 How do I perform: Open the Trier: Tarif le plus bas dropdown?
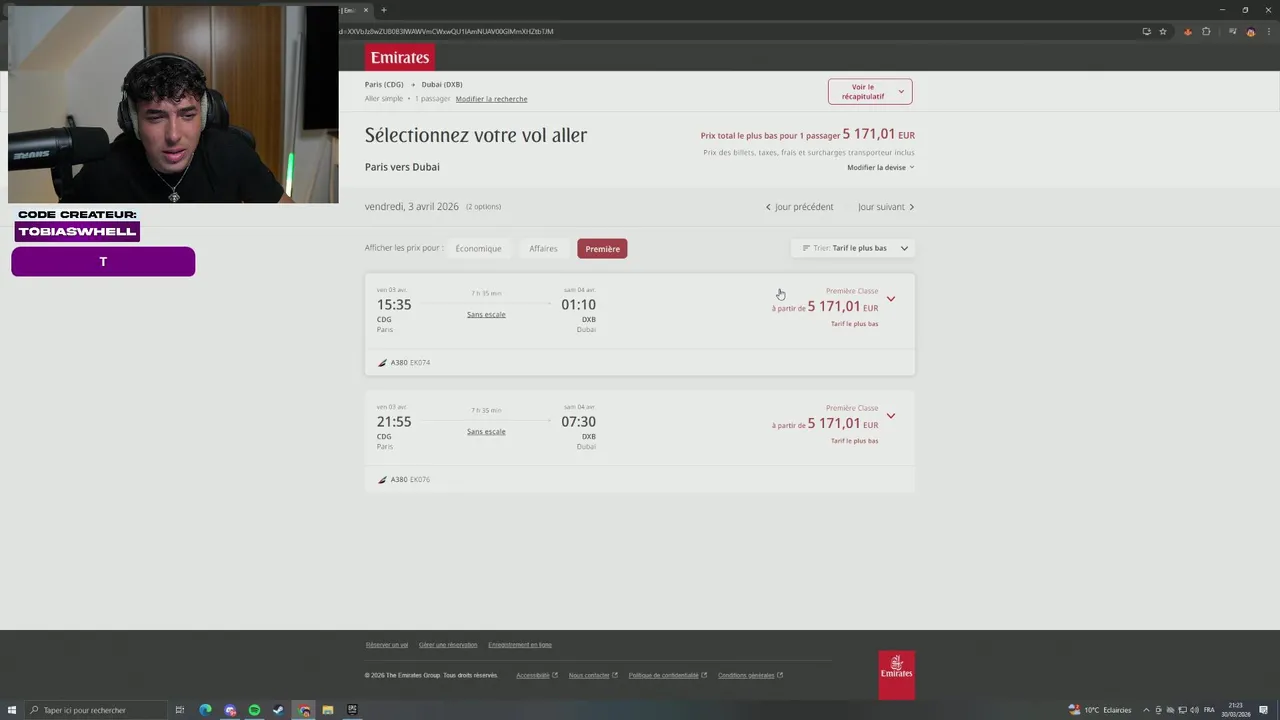click(x=853, y=248)
